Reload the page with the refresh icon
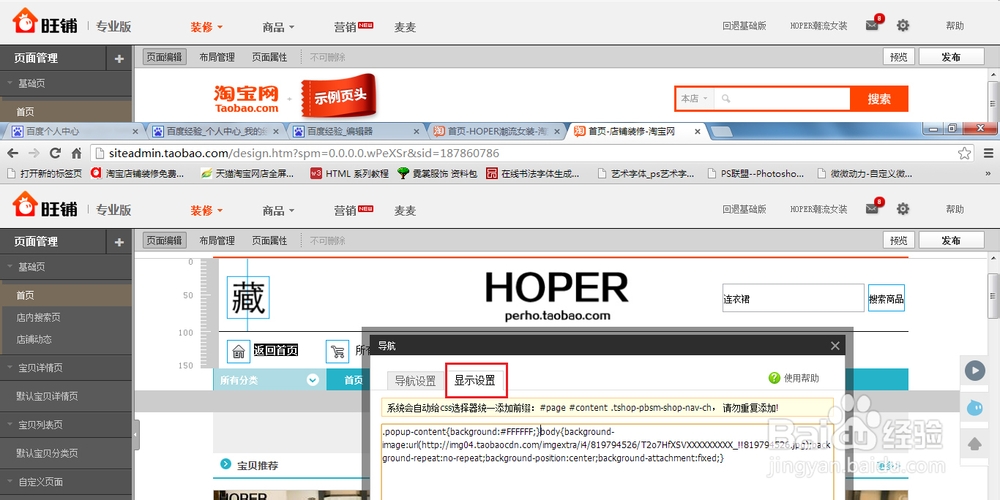Screen dimensions: 1000x500 (55, 153)
